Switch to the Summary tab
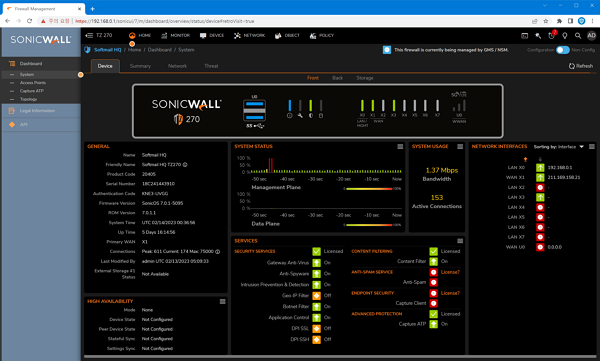The width and height of the screenshot is (600, 361). pos(140,66)
